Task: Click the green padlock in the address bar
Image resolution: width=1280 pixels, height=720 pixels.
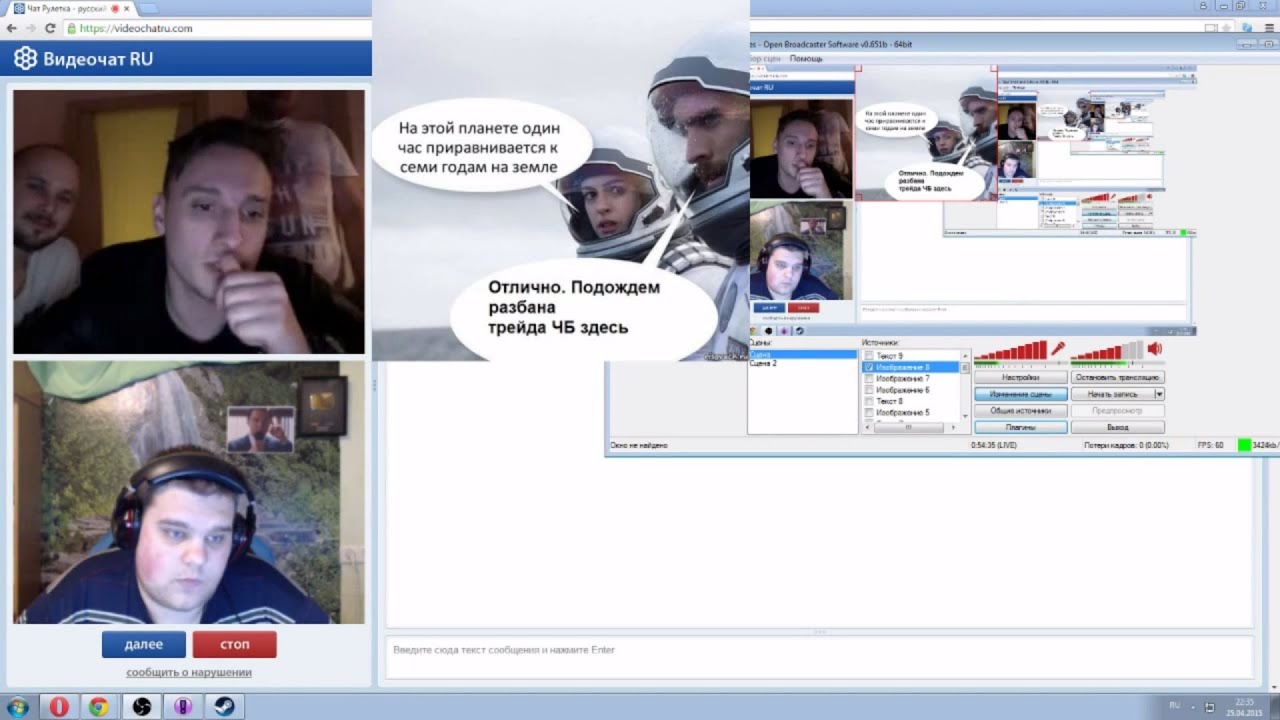Action: pyautogui.click(x=72, y=28)
